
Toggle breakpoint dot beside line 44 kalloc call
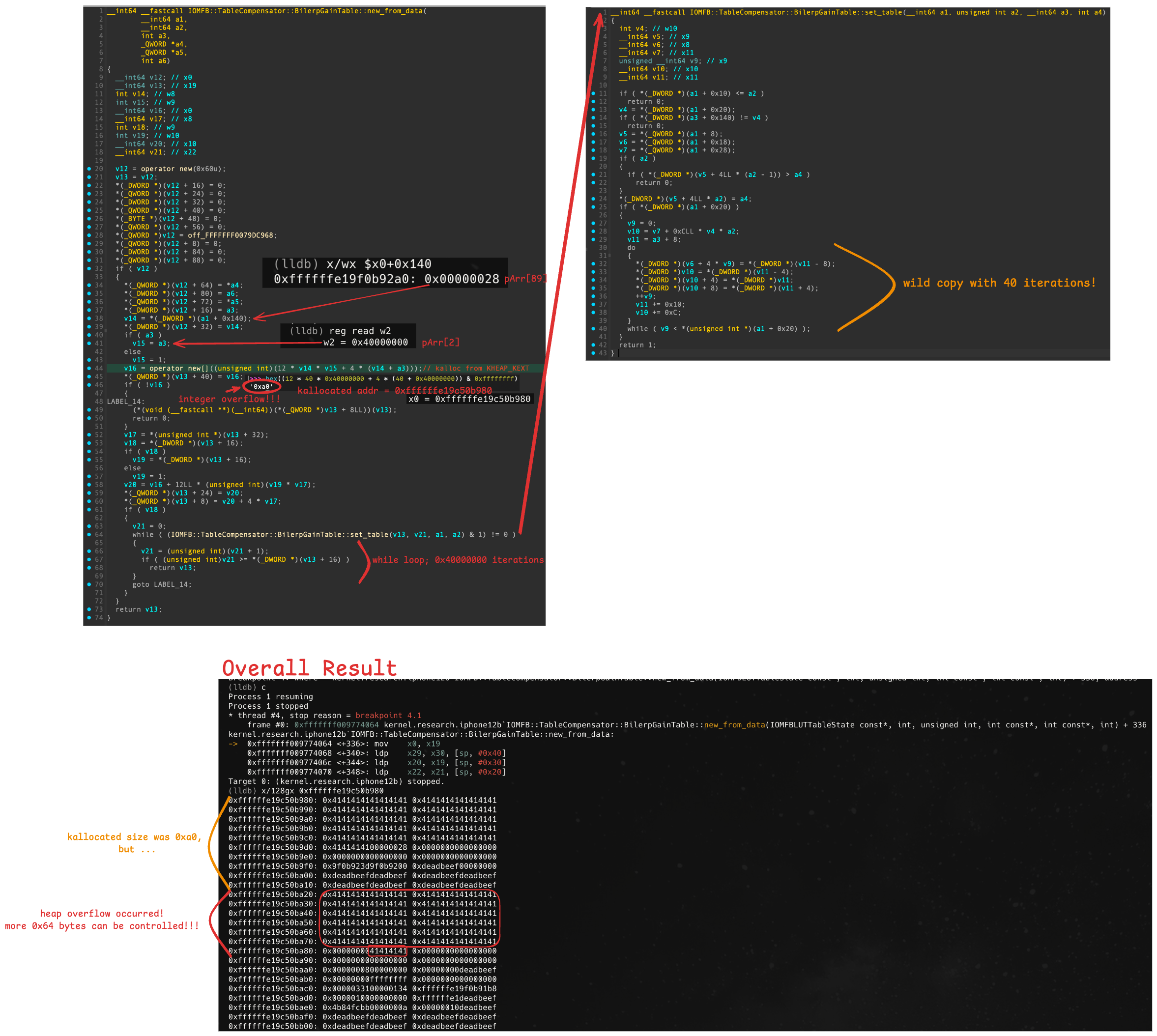(89, 368)
